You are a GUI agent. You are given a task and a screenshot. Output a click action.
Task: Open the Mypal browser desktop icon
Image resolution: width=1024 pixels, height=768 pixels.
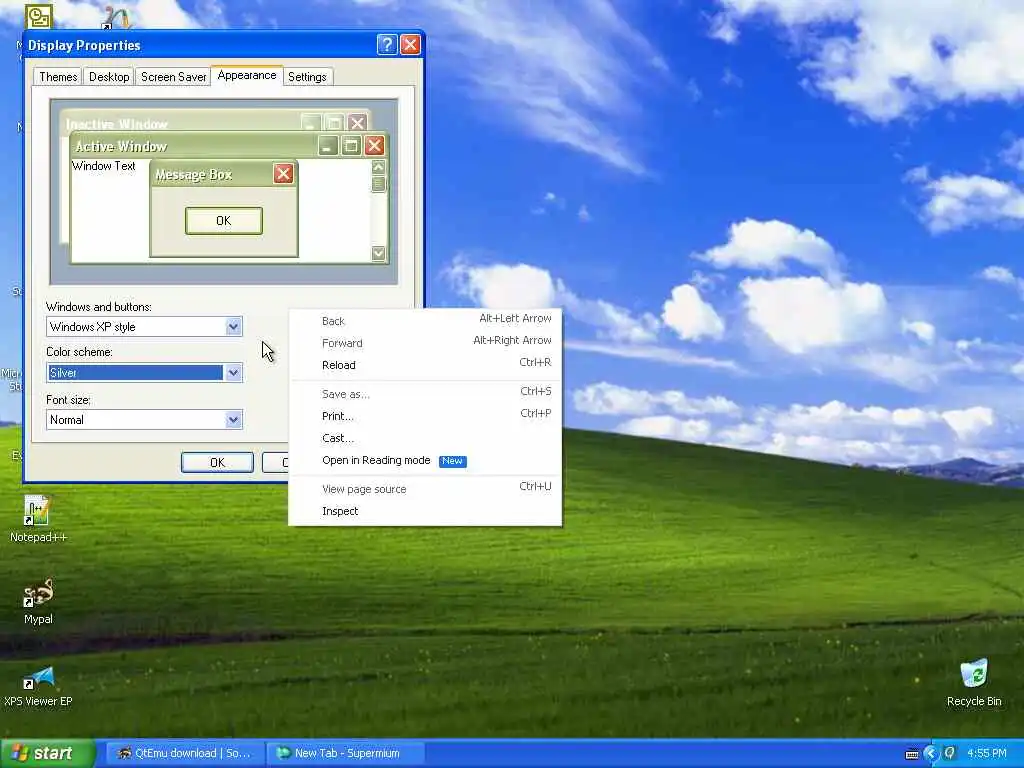click(38, 601)
